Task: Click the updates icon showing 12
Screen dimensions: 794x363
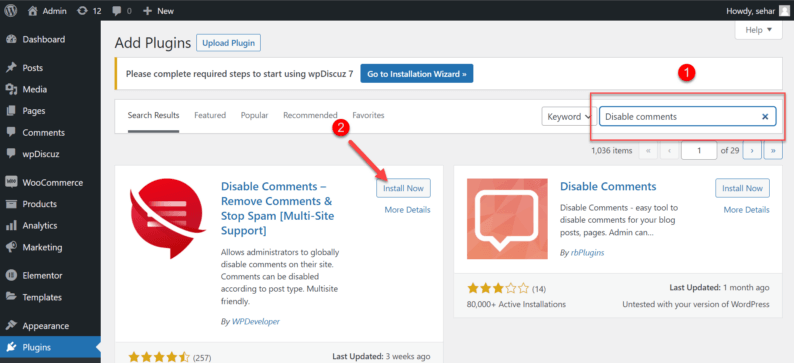Action: 82,11
